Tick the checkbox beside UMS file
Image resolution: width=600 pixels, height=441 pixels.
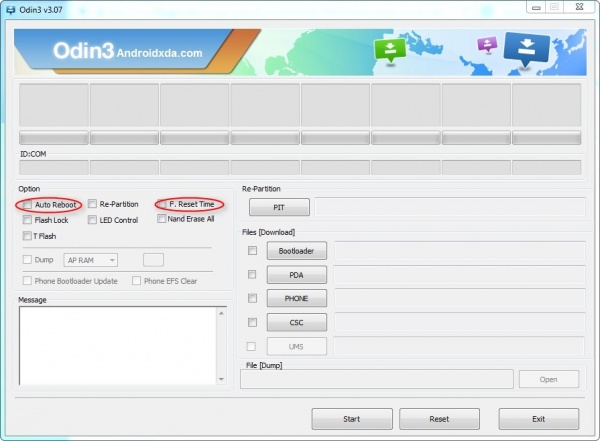[251, 346]
